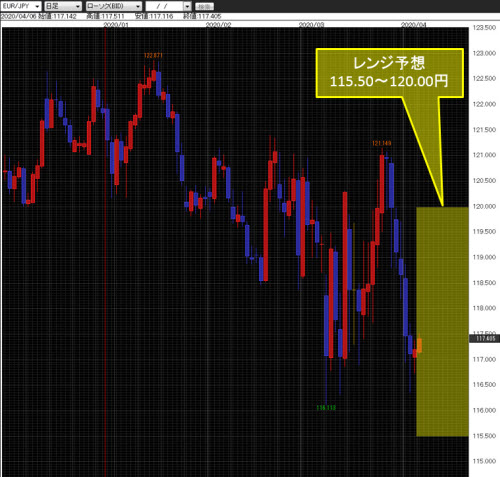Open the EUR/JPY currency pair dropdown
The image size is (500, 477).
[x=20, y=6]
